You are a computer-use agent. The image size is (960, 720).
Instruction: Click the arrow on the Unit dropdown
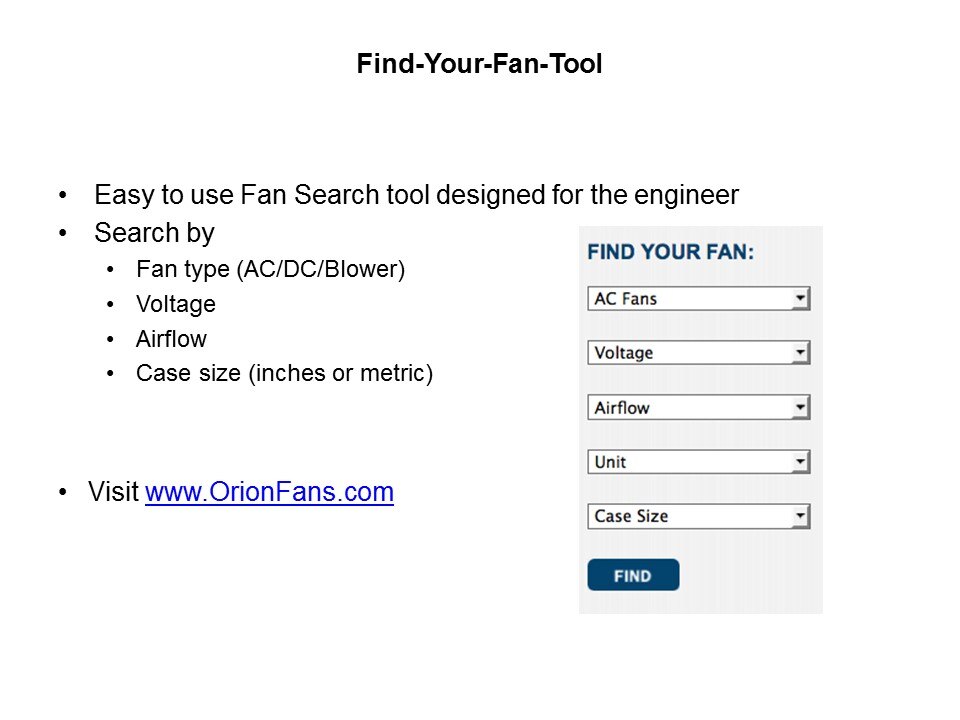[800, 462]
